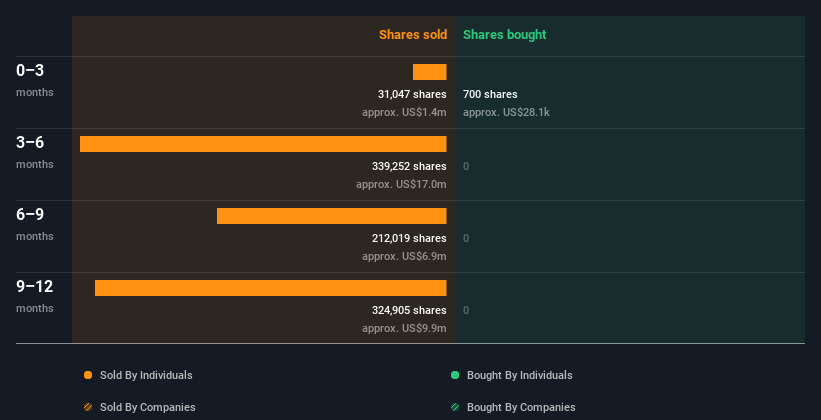The height and width of the screenshot is (420, 821).
Task: Click the 9–12 months row label
Action: 35,296
